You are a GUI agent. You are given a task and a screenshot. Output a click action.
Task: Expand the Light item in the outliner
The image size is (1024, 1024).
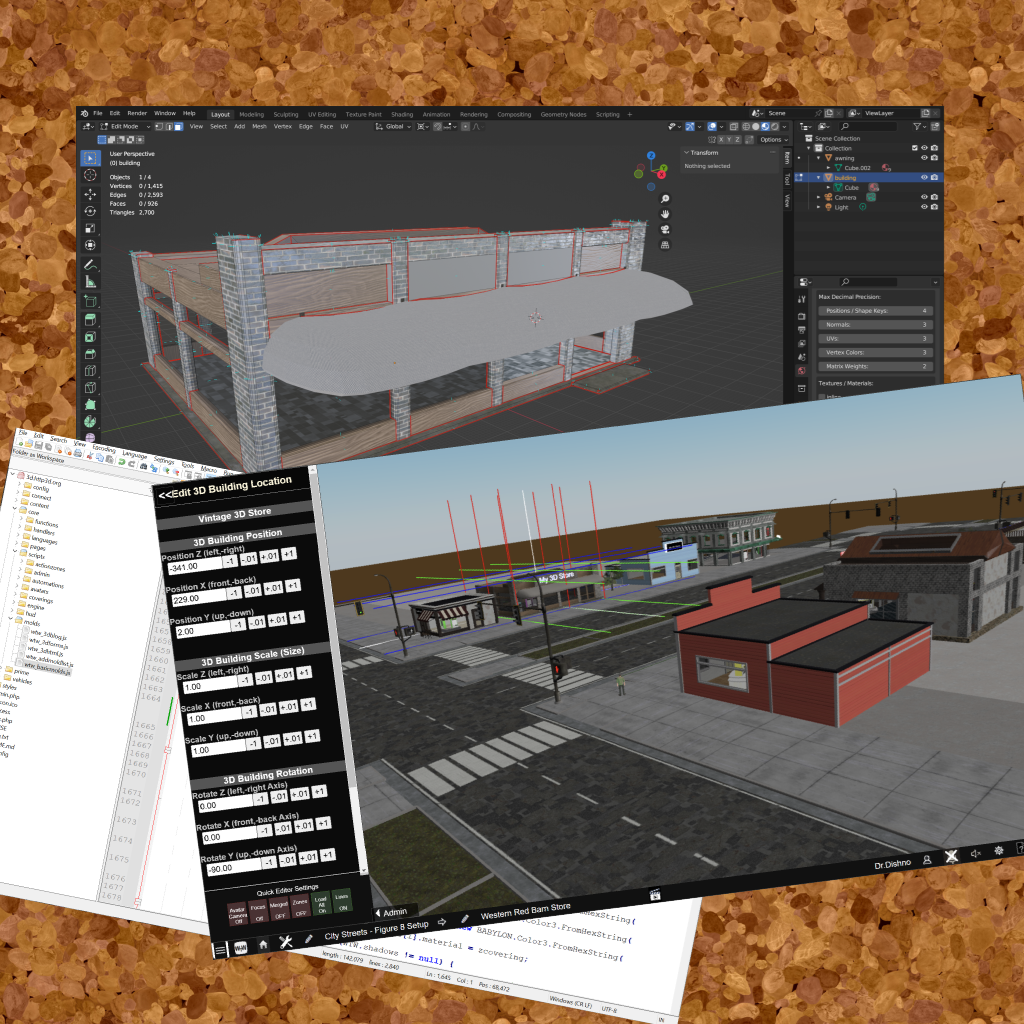[x=818, y=207]
